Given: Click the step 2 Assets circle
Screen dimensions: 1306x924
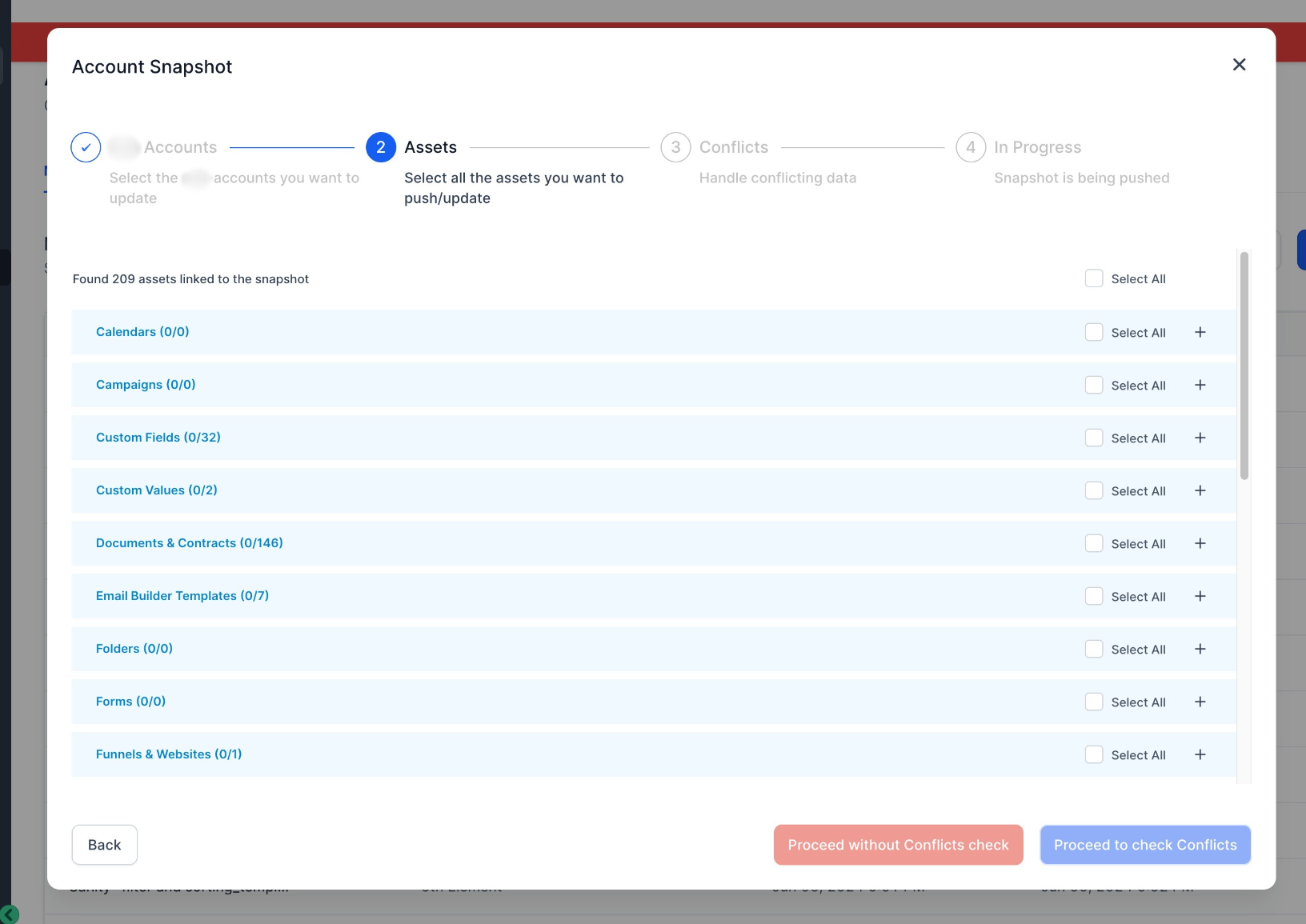Looking at the screenshot, I should (381, 147).
